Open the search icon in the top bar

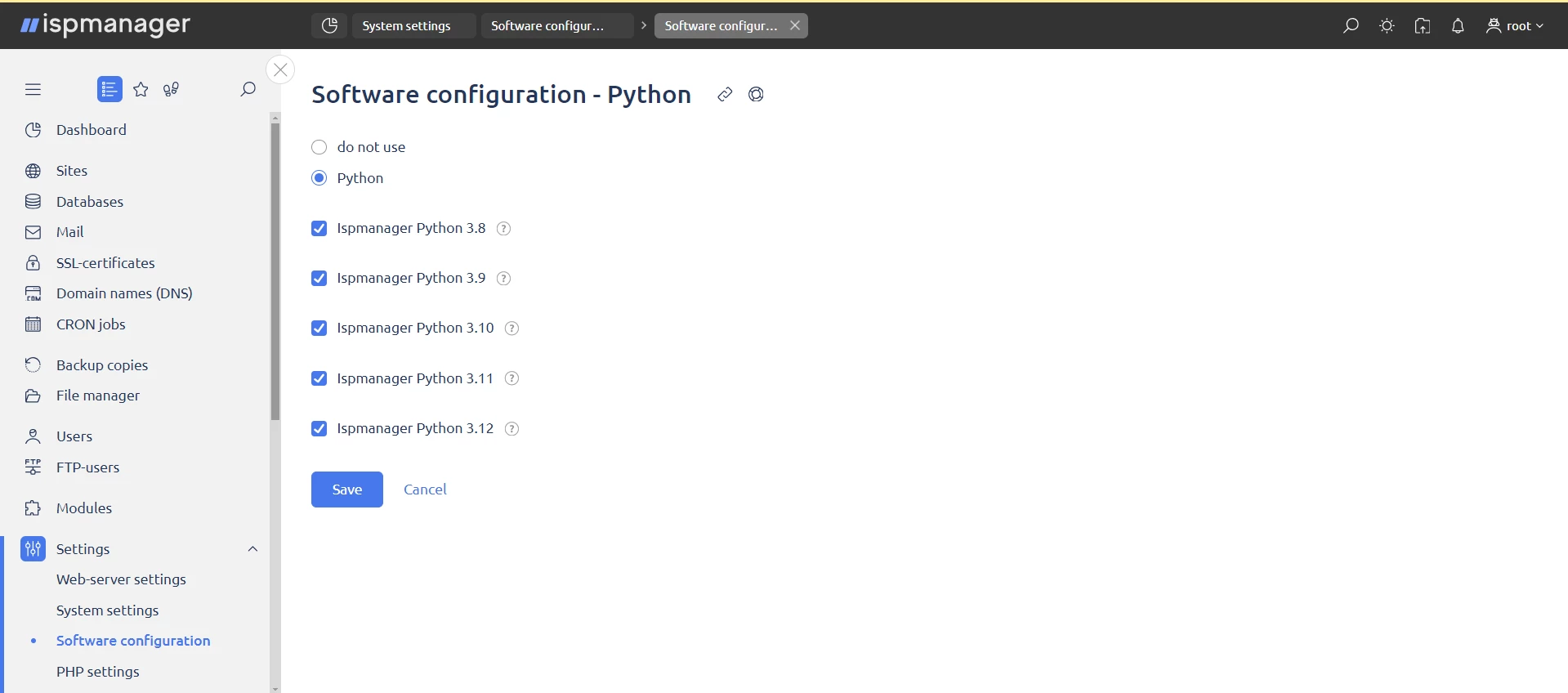pyautogui.click(x=1351, y=25)
